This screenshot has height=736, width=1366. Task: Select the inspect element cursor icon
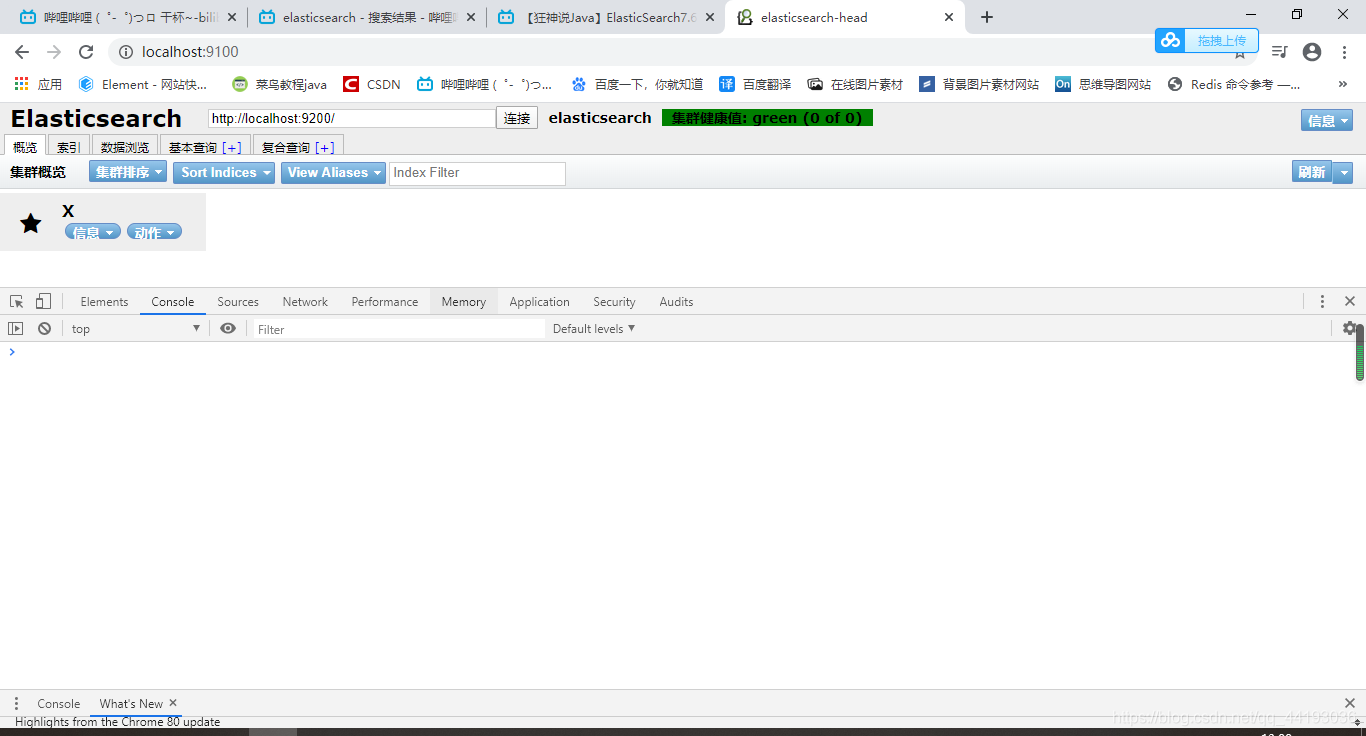(x=15, y=300)
